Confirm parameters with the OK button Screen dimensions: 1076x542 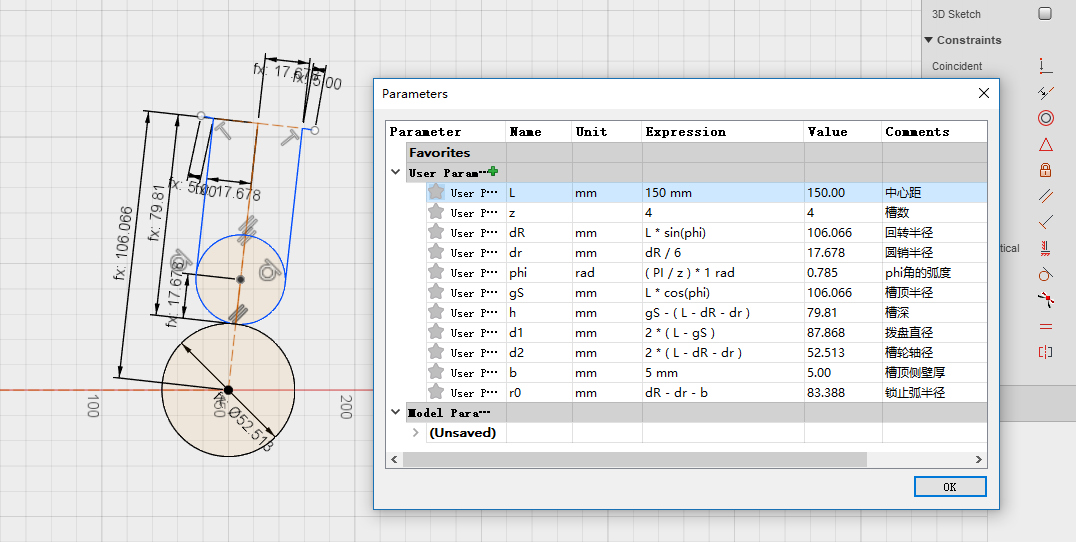click(x=950, y=486)
